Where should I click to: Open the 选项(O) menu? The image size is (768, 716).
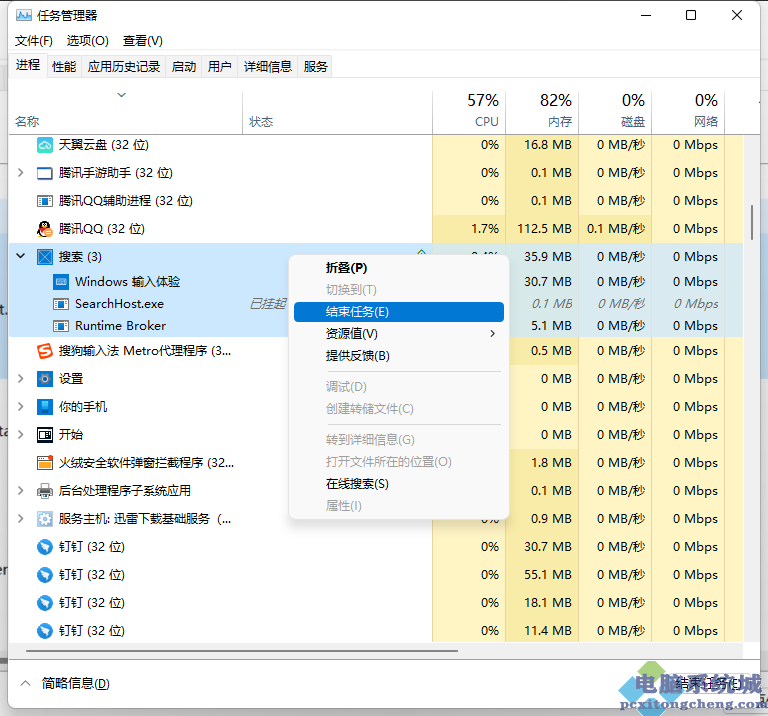pos(88,41)
